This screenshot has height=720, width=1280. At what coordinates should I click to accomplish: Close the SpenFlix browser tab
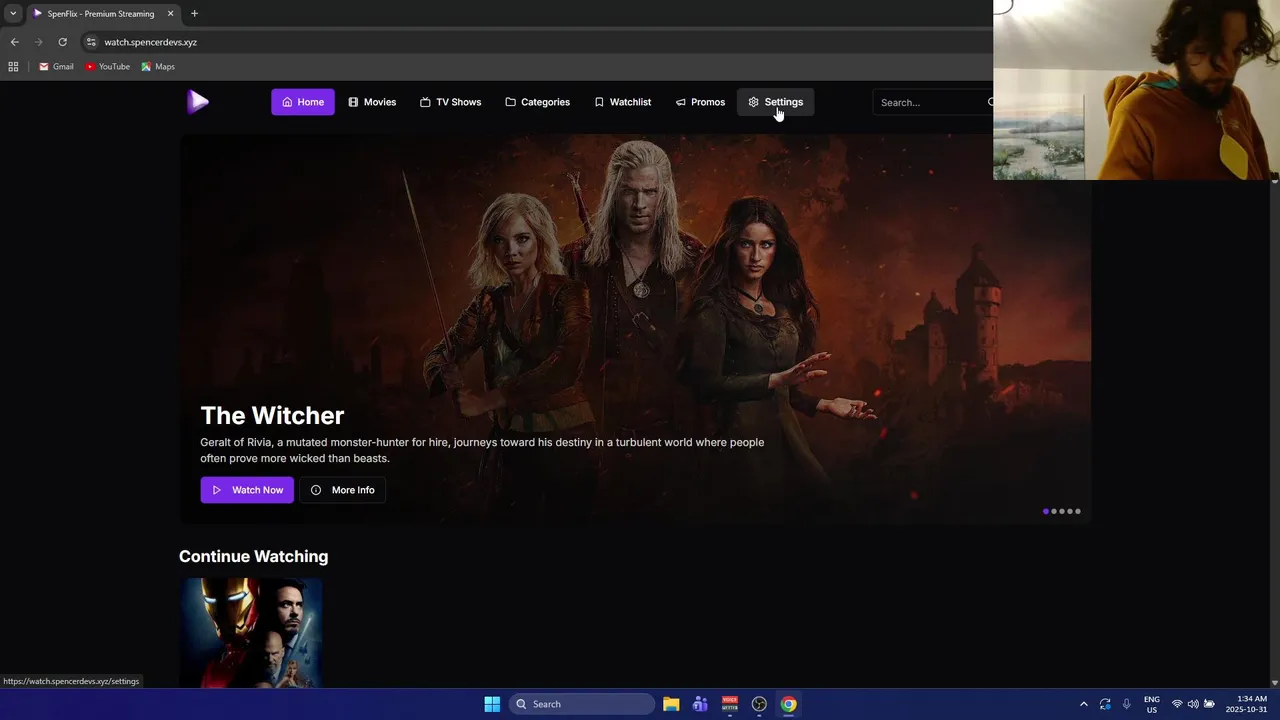[x=170, y=14]
